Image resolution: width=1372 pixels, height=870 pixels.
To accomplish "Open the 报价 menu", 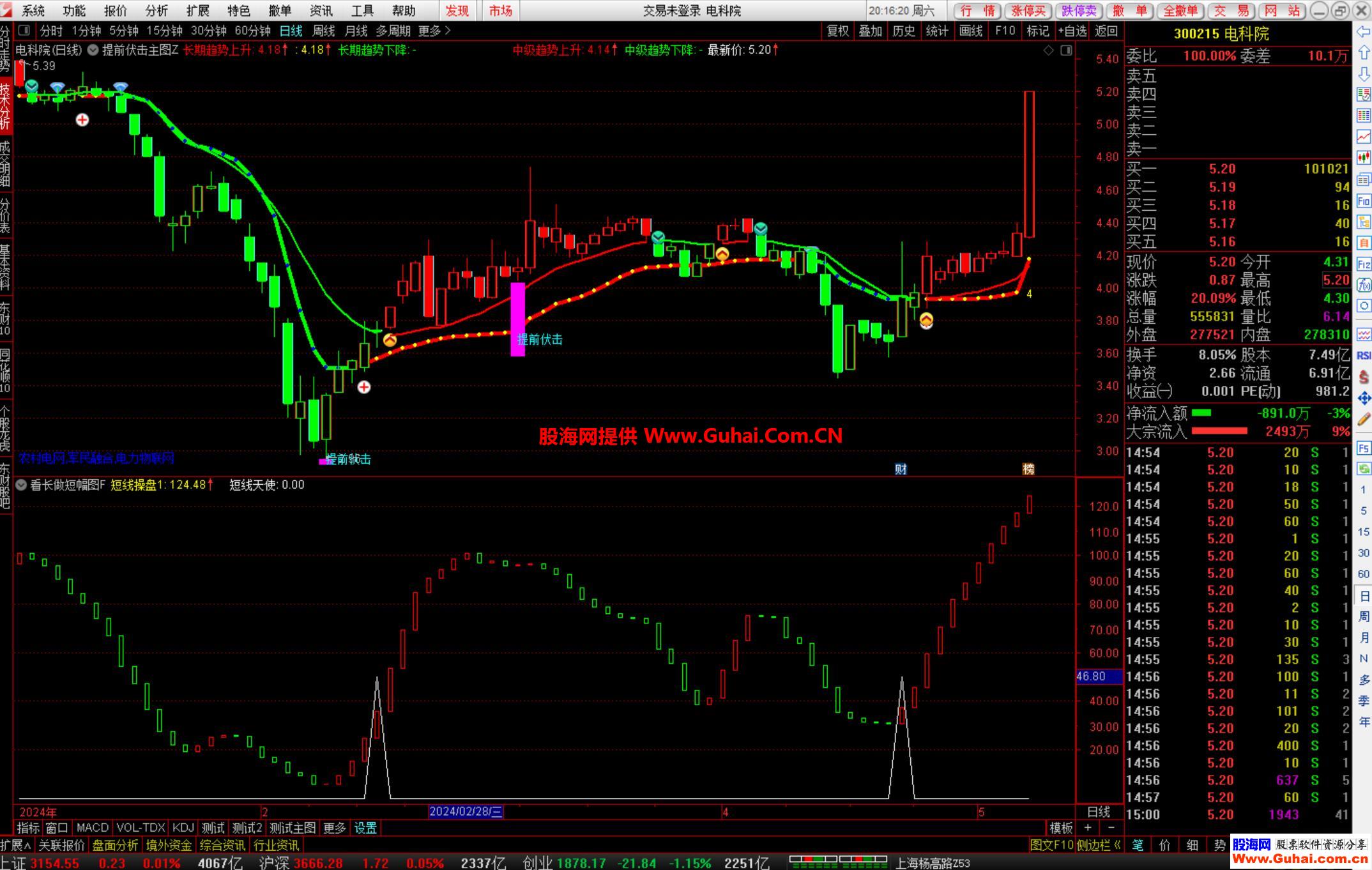I will 116,11.
